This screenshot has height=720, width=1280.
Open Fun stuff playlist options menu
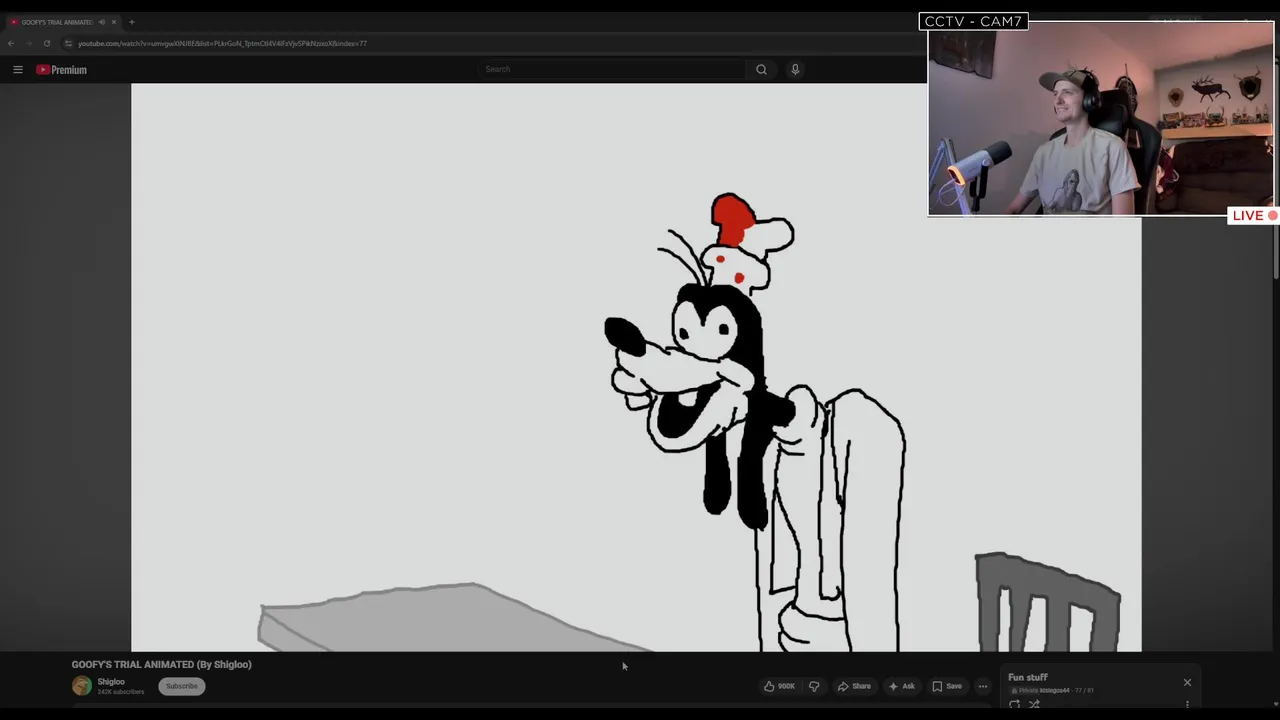coord(1187,704)
